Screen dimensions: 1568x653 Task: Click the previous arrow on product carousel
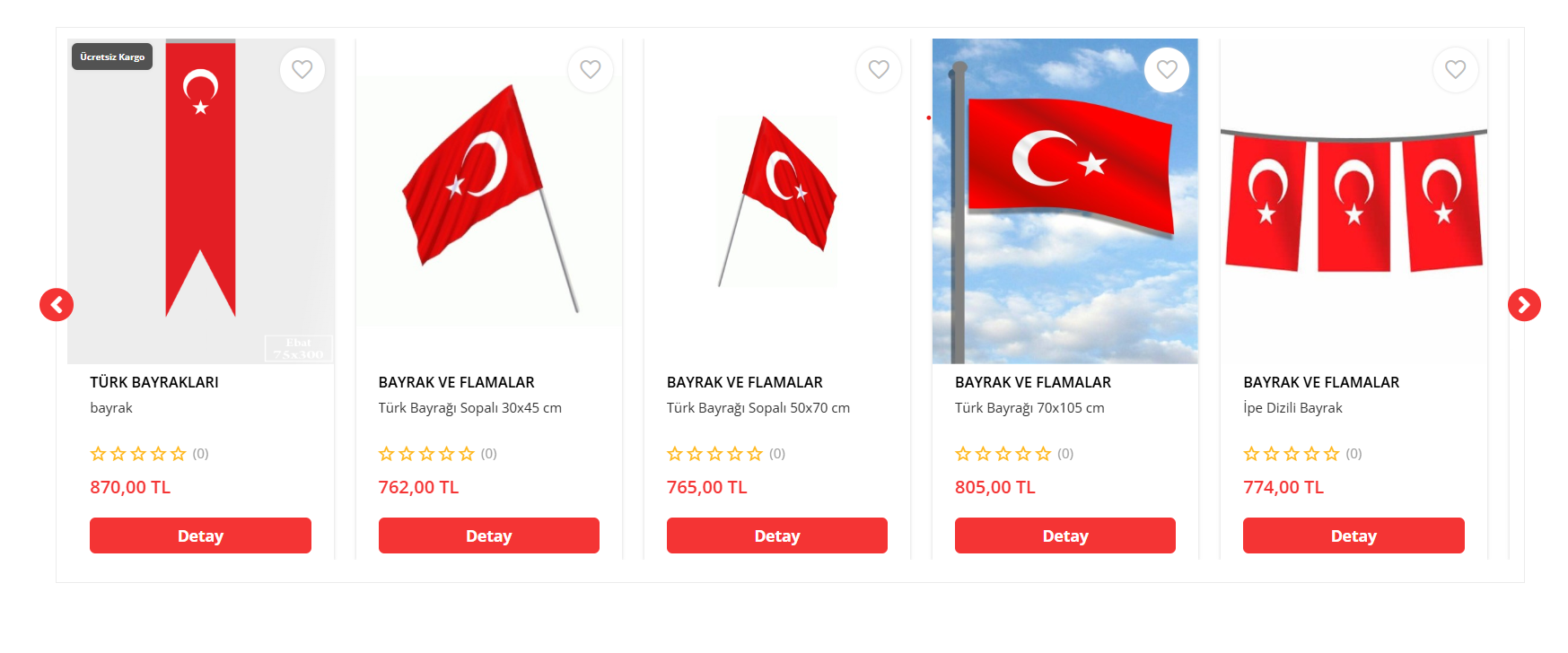pos(57,305)
